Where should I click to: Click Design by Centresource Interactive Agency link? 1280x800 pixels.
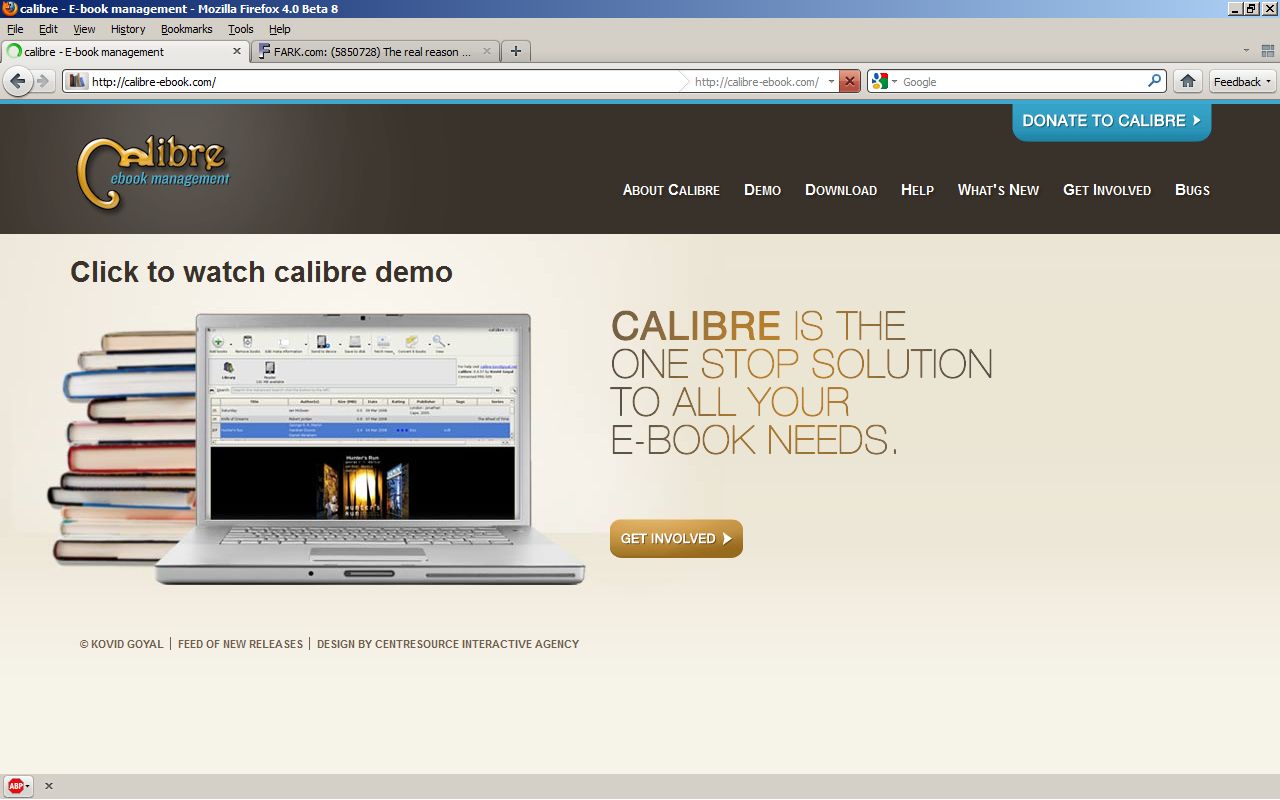pyautogui.click(x=448, y=644)
